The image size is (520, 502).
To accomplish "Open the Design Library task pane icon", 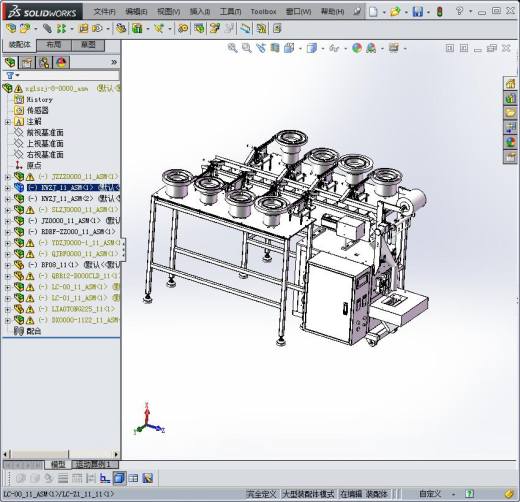I will 510,98.
